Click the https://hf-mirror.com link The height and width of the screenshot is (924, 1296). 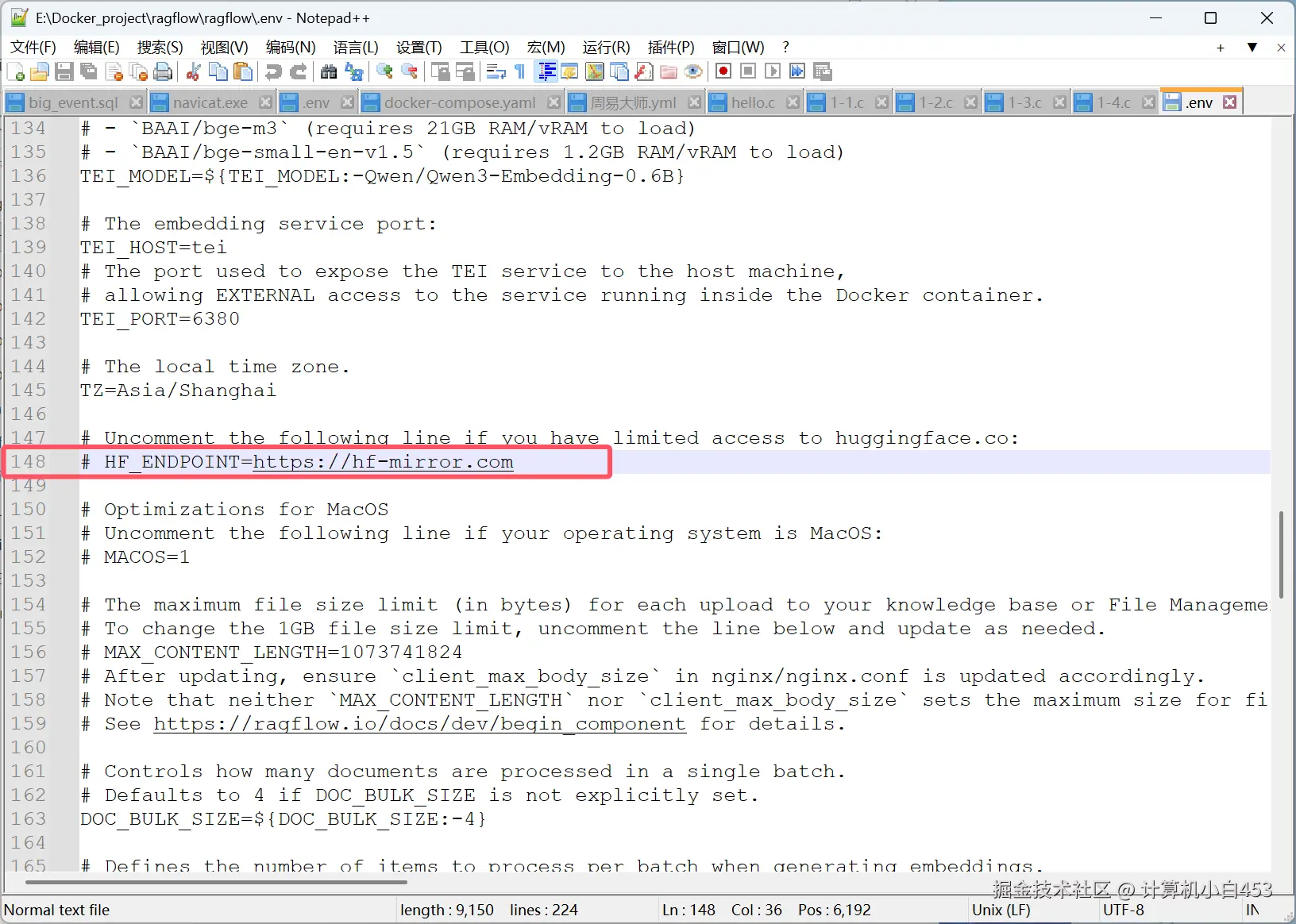click(x=383, y=462)
